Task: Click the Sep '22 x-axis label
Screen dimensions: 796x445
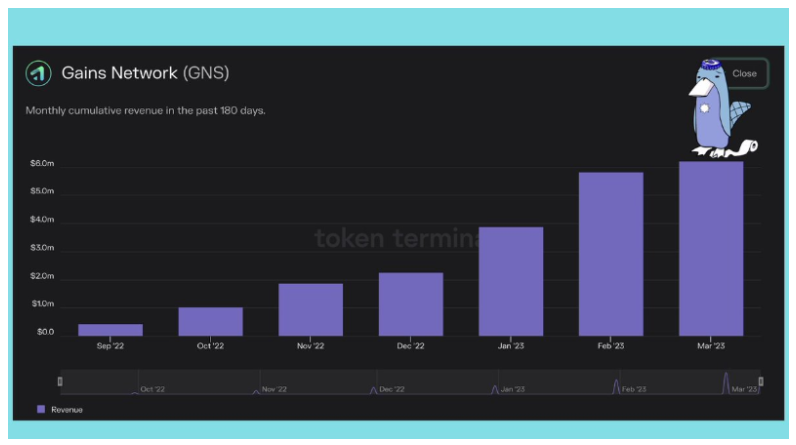Action: pyautogui.click(x=110, y=346)
